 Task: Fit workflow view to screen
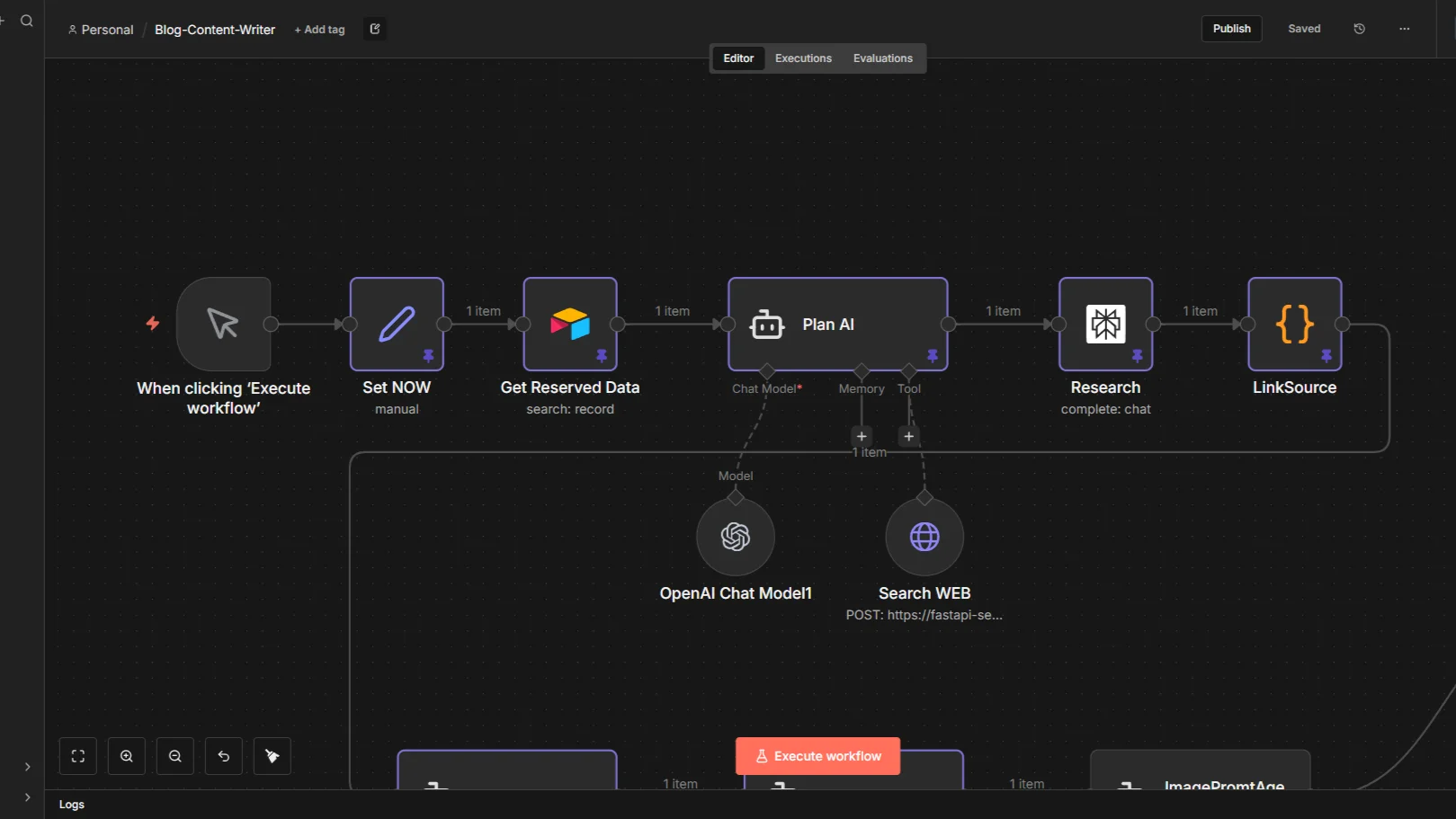coord(78,756)
